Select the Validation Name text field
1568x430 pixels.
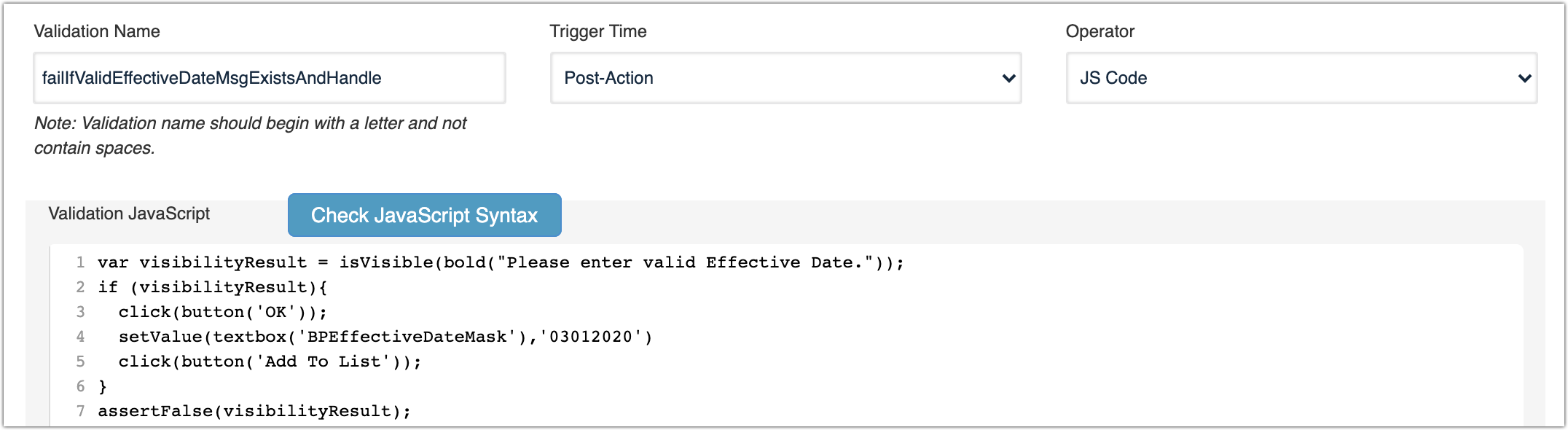pos(270,78)
